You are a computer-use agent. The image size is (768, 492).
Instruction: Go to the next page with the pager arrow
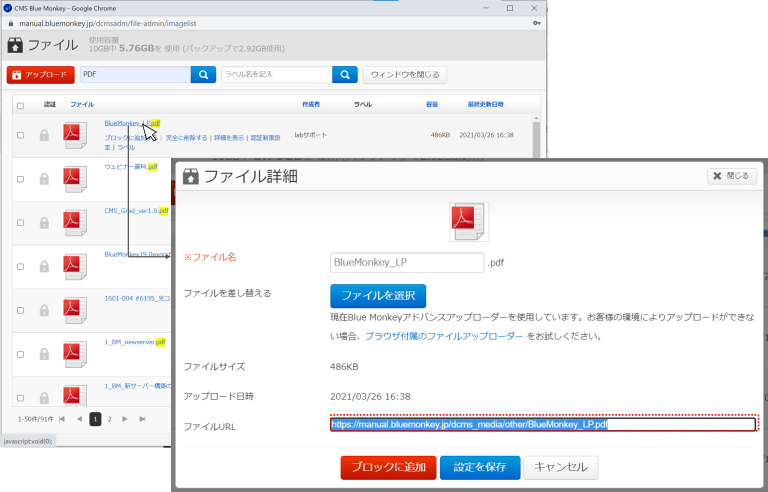pos(125,419)
